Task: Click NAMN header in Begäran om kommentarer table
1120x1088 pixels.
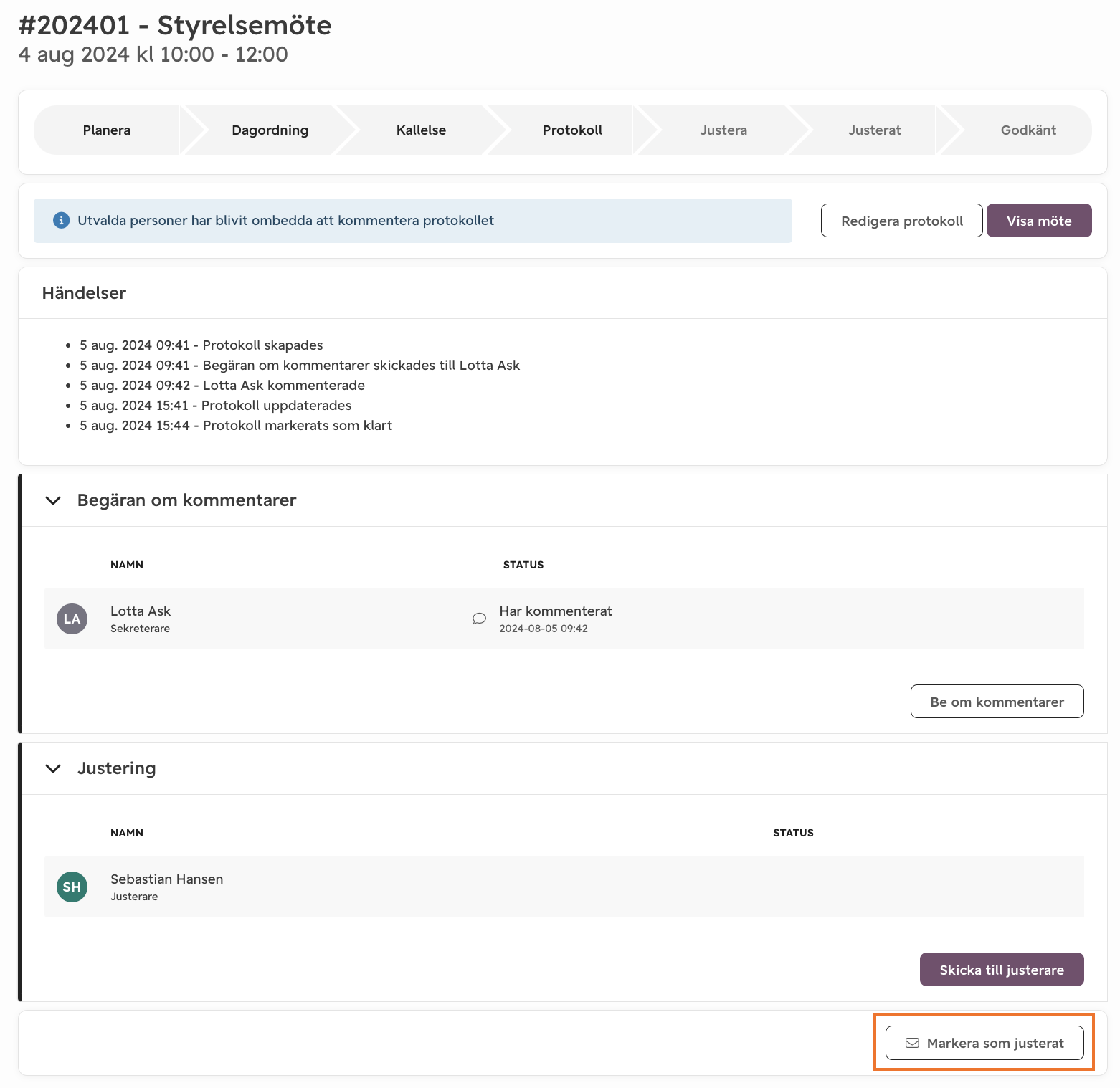Action: tap(127, 565)
